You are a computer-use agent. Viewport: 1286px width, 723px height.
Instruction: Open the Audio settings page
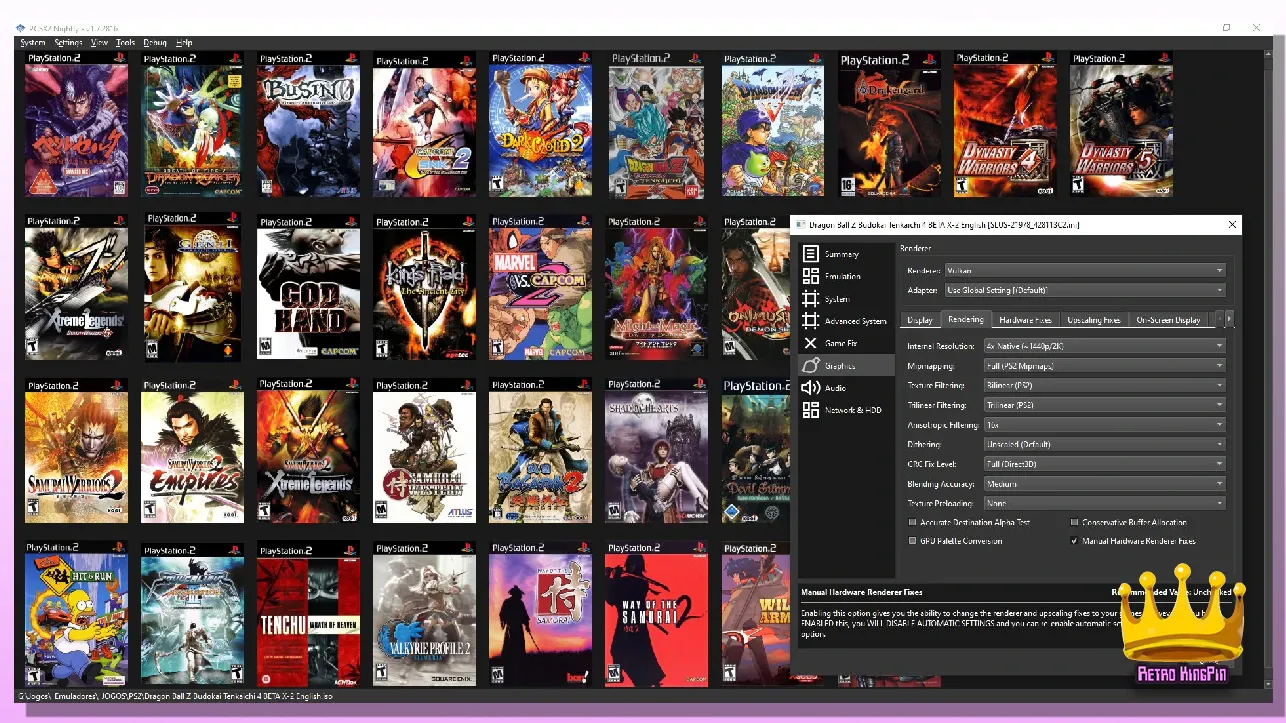click(846, 388)
